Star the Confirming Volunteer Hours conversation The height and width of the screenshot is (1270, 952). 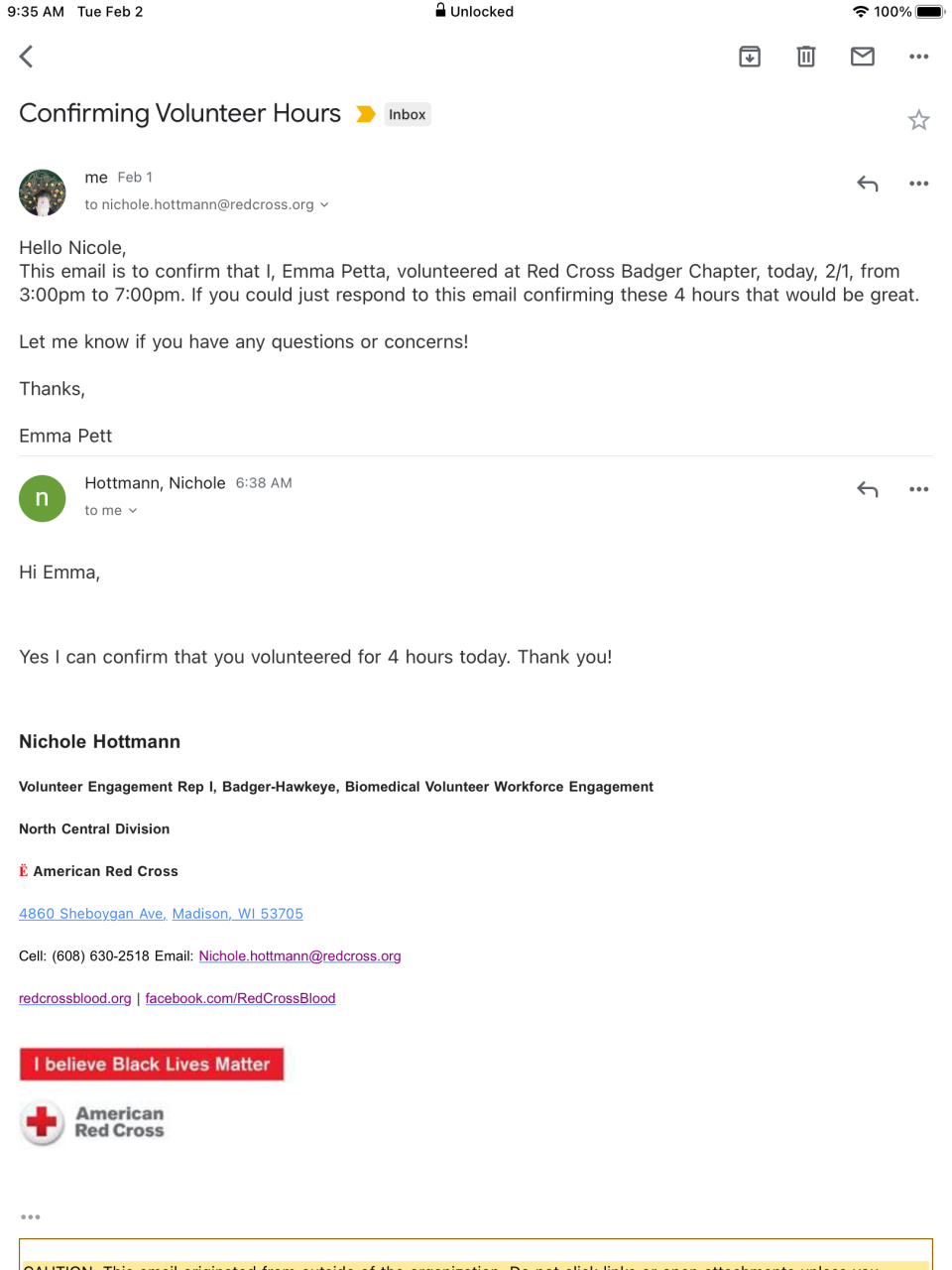coord(919,120)
